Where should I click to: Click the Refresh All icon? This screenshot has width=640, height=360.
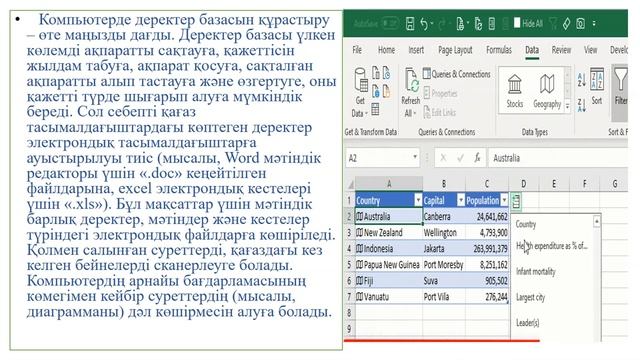(x=411, y=81)
